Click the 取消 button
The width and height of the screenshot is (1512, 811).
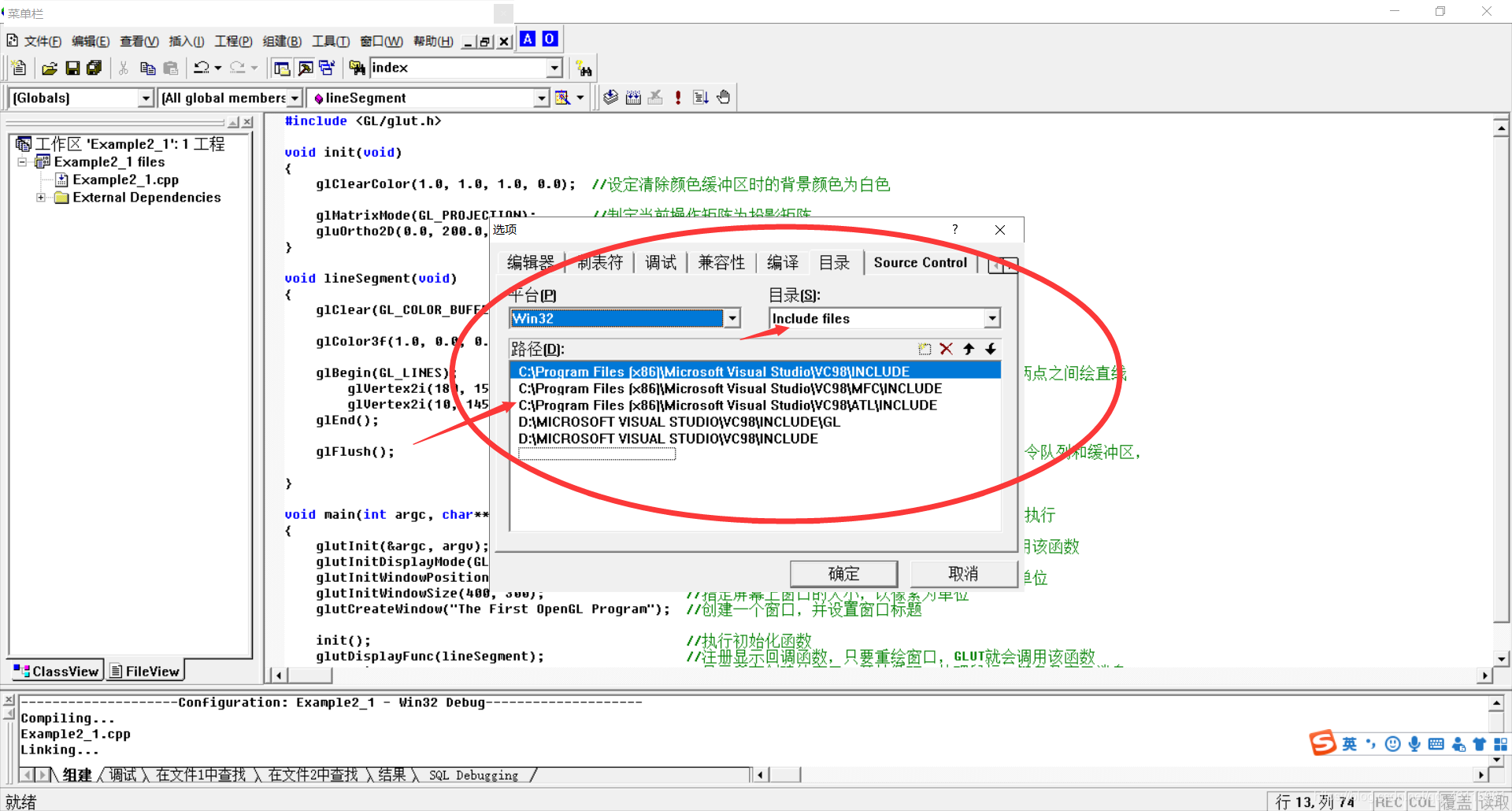tap(963, 573)
